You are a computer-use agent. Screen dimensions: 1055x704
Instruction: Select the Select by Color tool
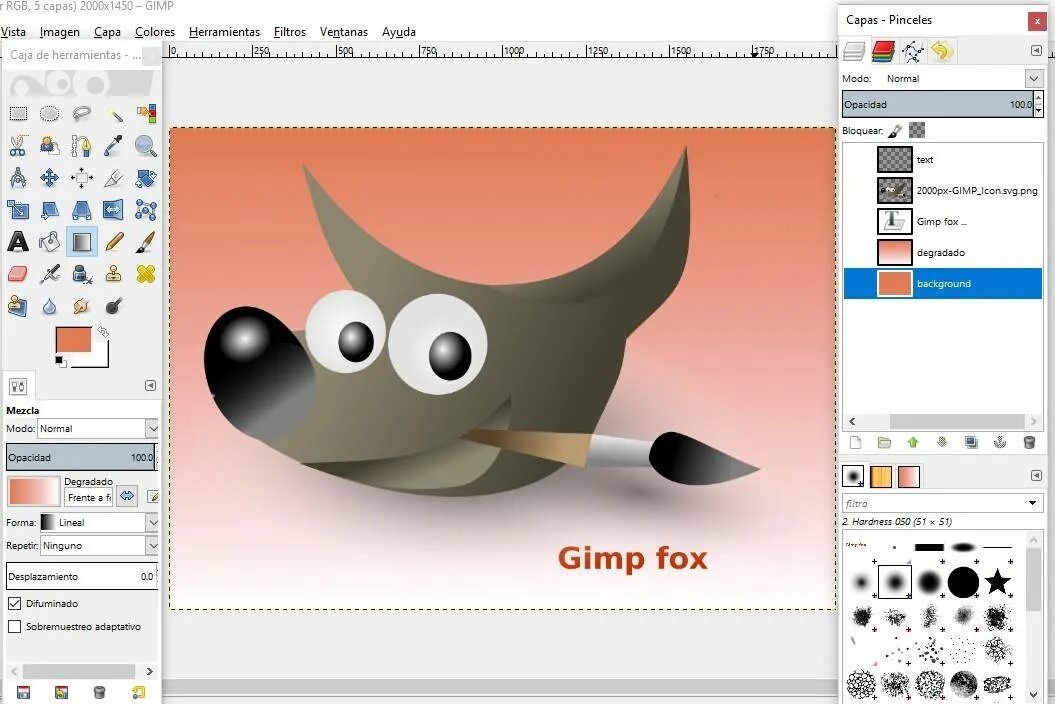(x=146, y=114)
